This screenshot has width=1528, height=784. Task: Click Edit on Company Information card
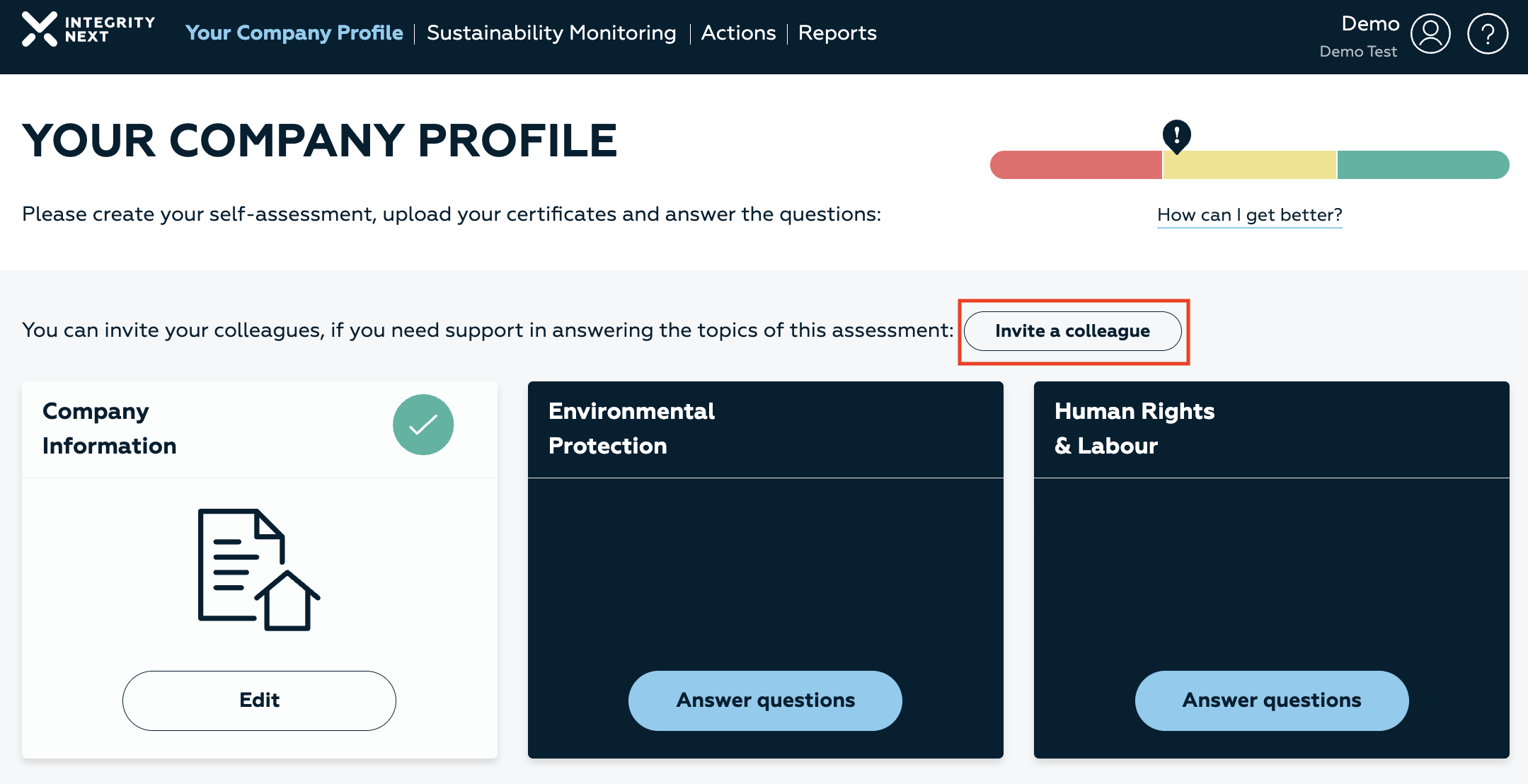[259, 701]
